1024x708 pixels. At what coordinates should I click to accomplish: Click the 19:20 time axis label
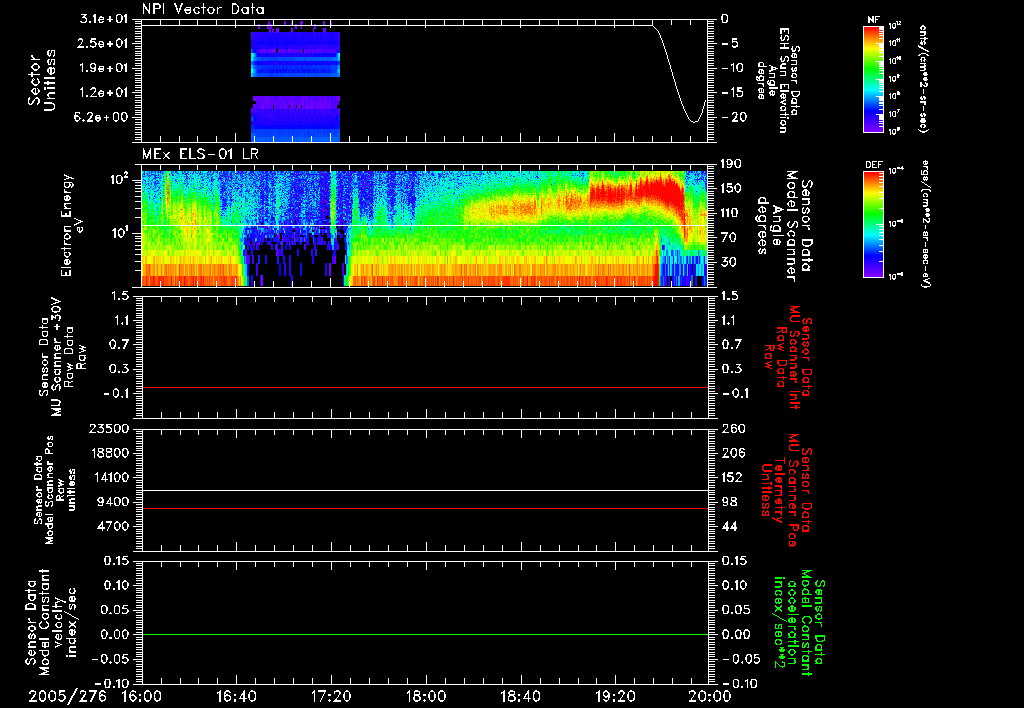pos(615,696)
